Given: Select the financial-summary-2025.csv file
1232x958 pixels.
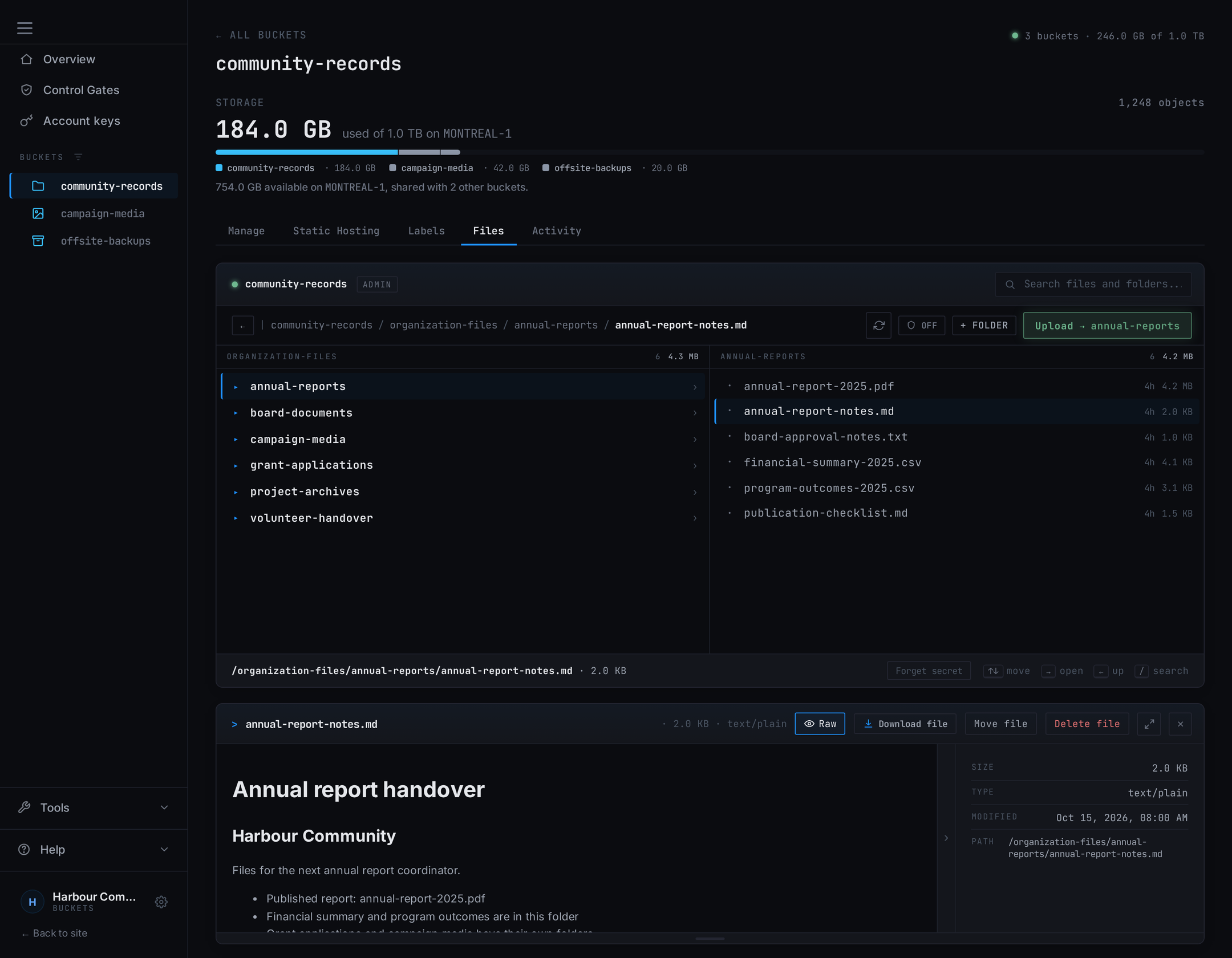Looking at the screenshot, I should [x=957, y=462].
